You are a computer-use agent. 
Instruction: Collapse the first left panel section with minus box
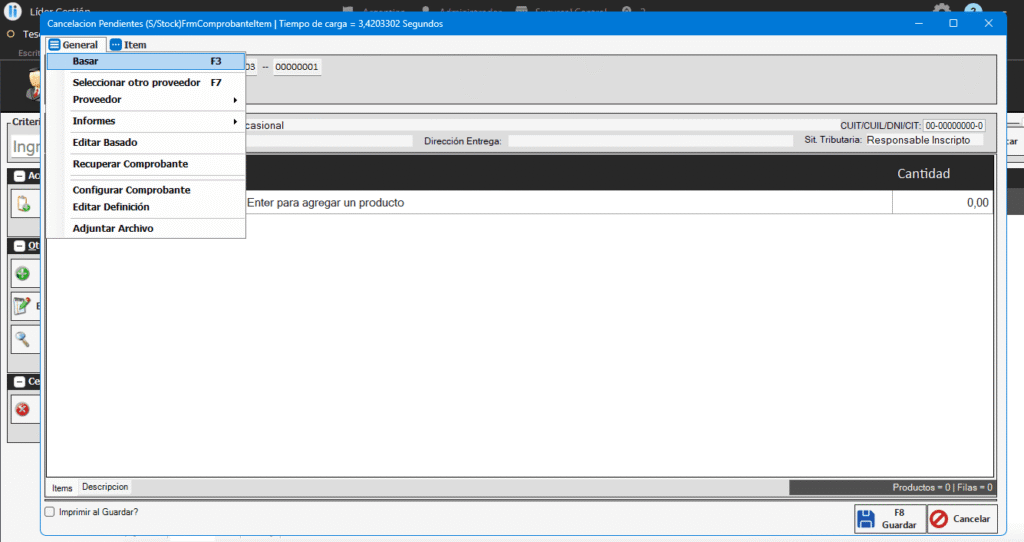click(20, 176)
